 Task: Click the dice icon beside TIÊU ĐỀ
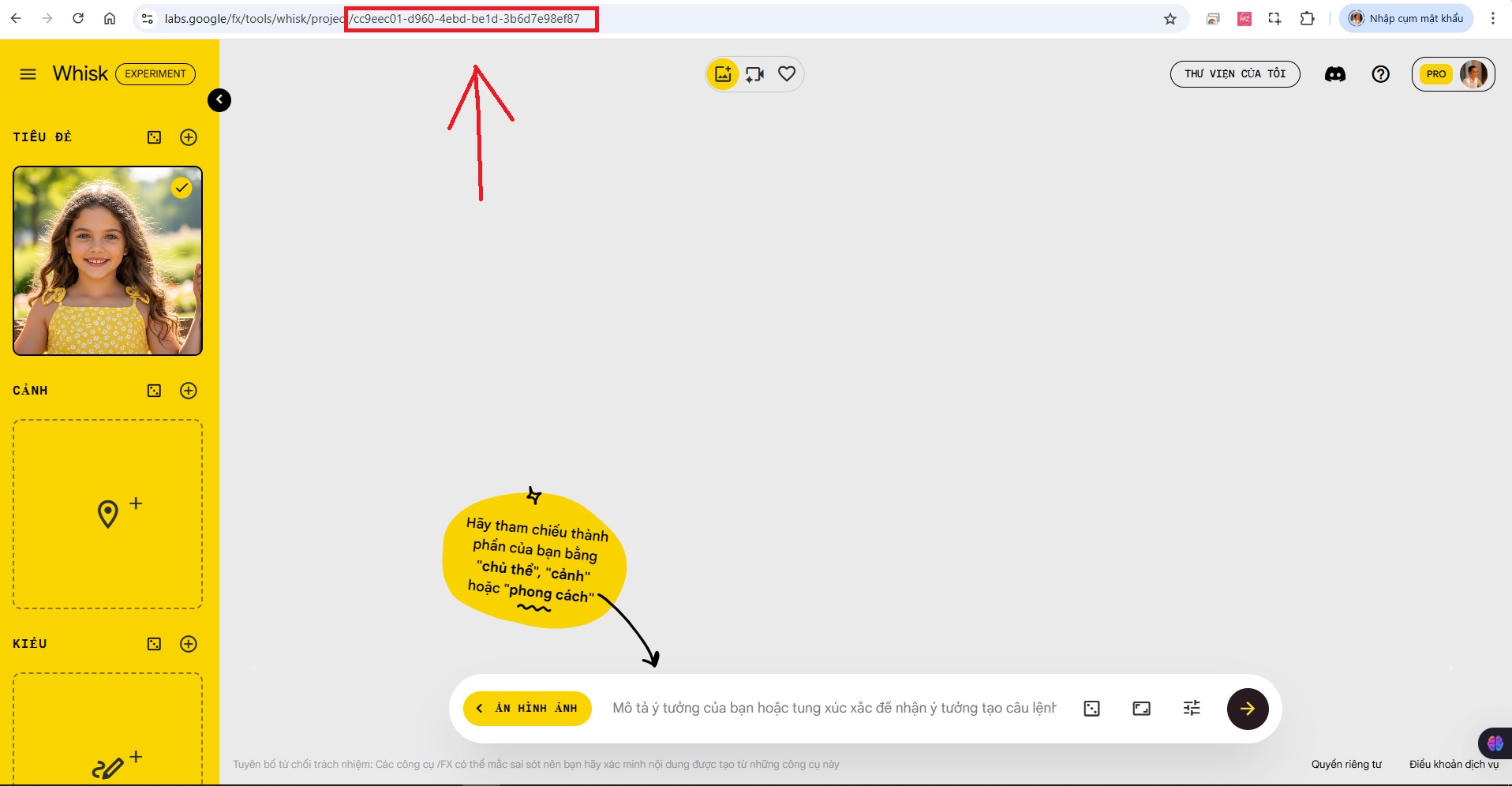154,137
